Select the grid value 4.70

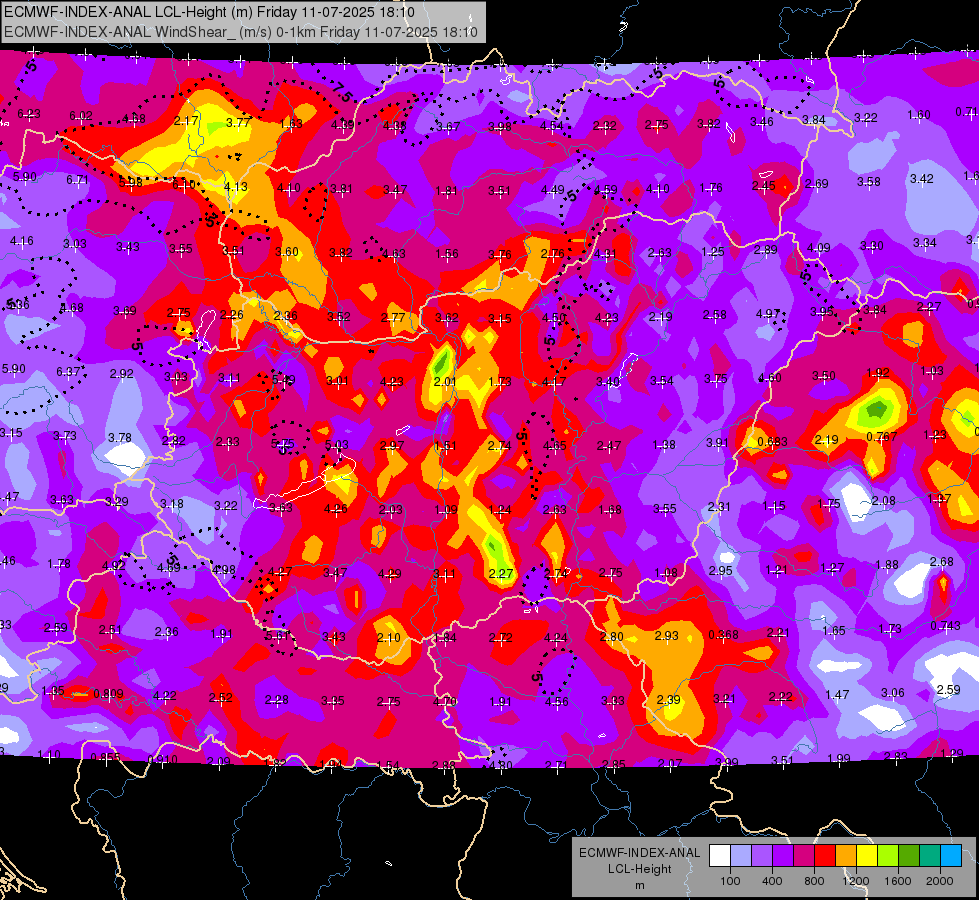tap(445, 701)
